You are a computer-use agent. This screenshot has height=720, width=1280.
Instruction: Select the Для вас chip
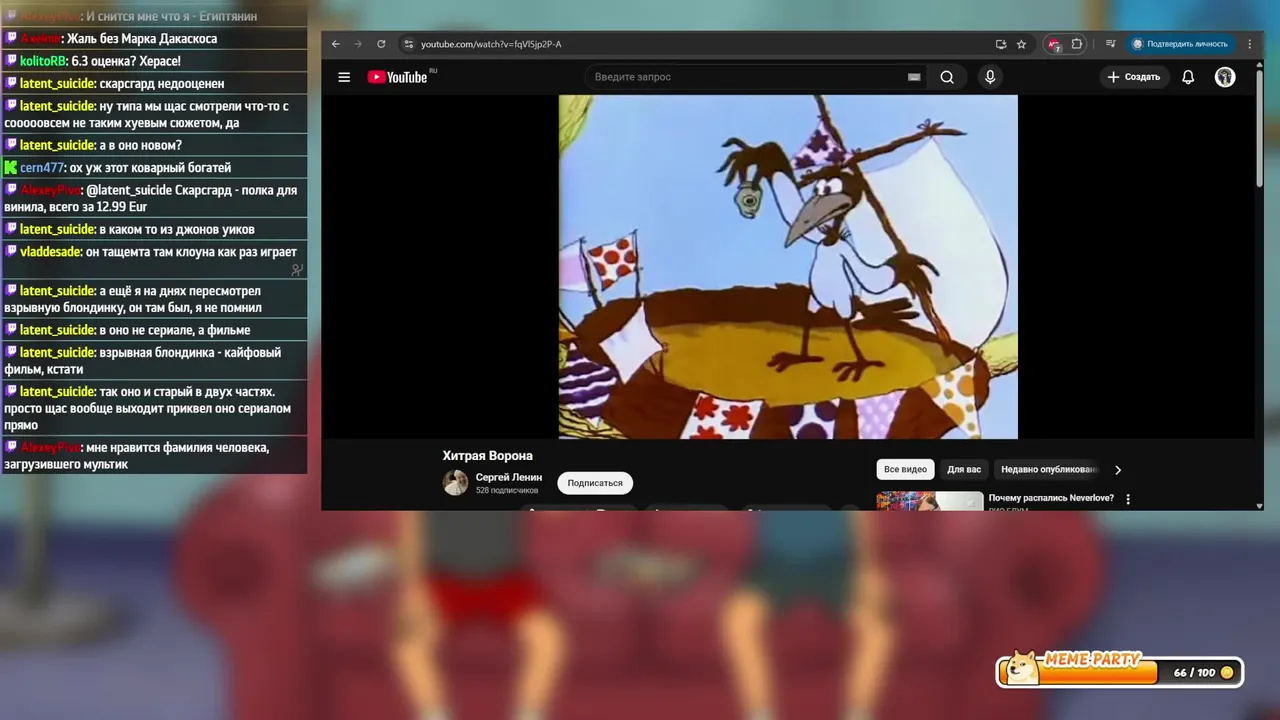[x=964, y=469]
